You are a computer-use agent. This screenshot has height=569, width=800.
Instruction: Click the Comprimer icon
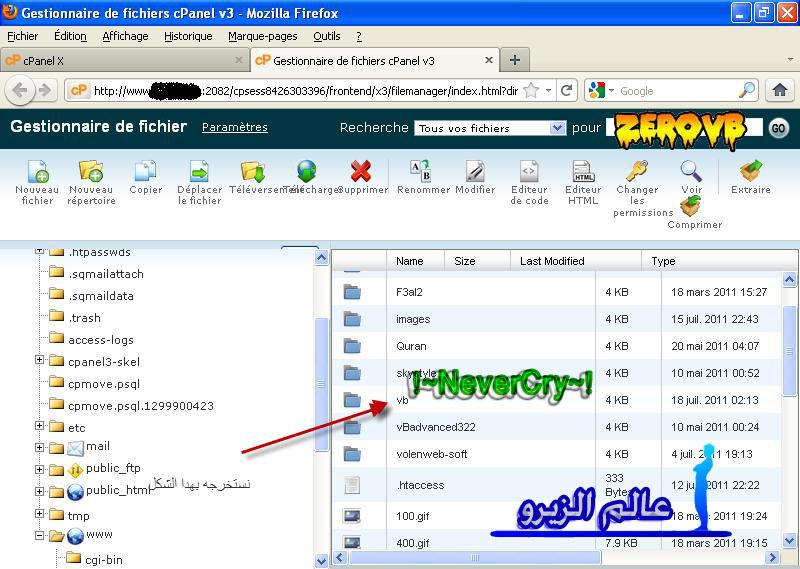click(x=690, y=207)
